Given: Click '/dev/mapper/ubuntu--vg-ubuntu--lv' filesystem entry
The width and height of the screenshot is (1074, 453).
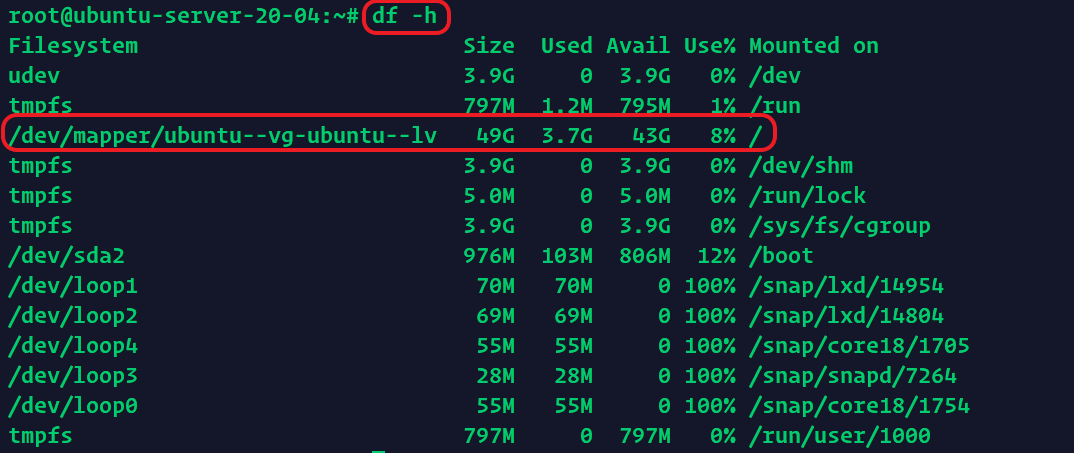Looking at the screenshot, I should (223, 135).
